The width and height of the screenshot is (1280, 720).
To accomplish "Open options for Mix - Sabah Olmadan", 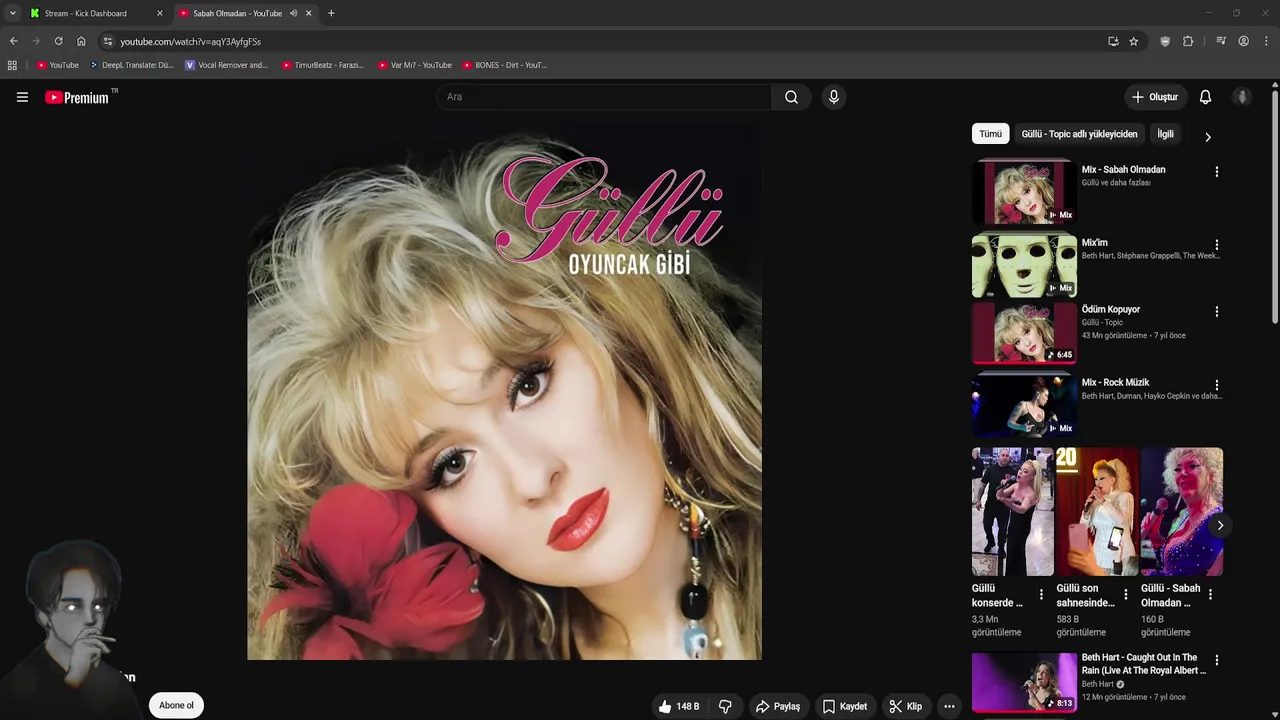I will (1216, 172).
